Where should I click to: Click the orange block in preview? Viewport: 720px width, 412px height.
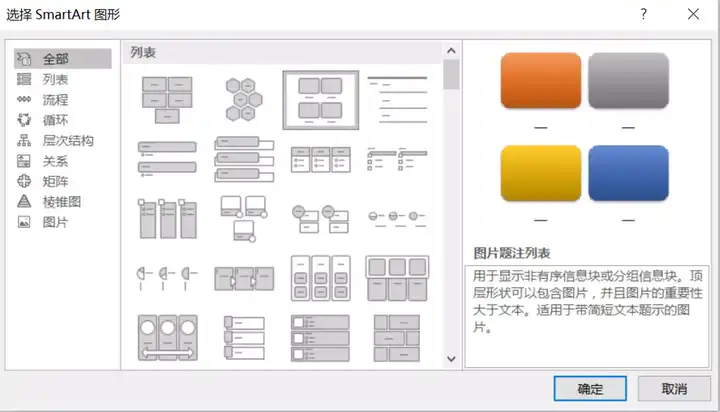(541, 80)
